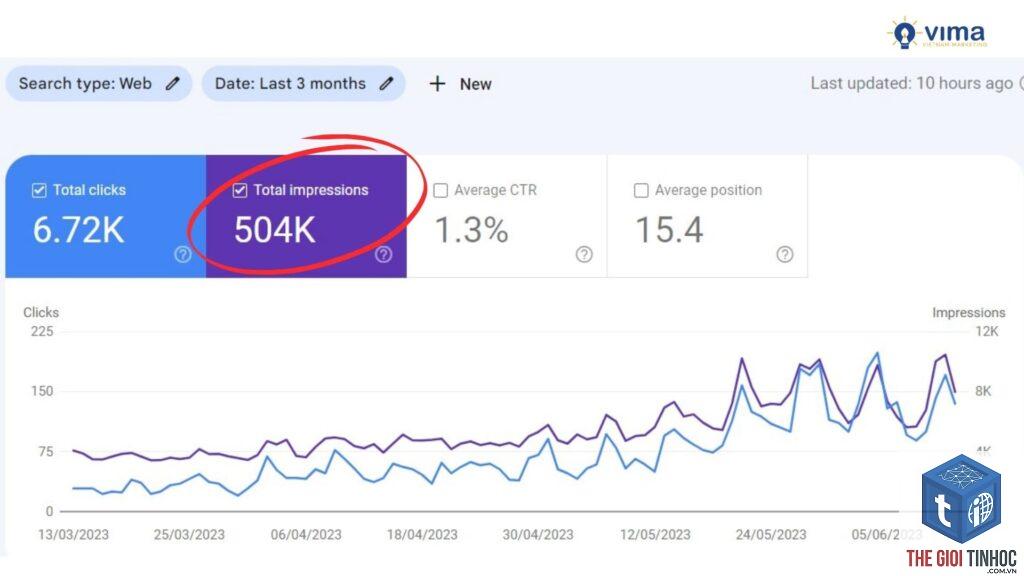Viewport: 1024px width, 576px height.
Task: Edit the Date: Last 3 months pencil
Action: [x=387, y=84]
